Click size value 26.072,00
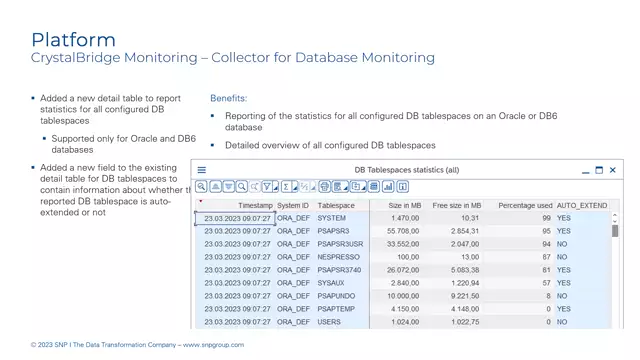 coord(403,270)
